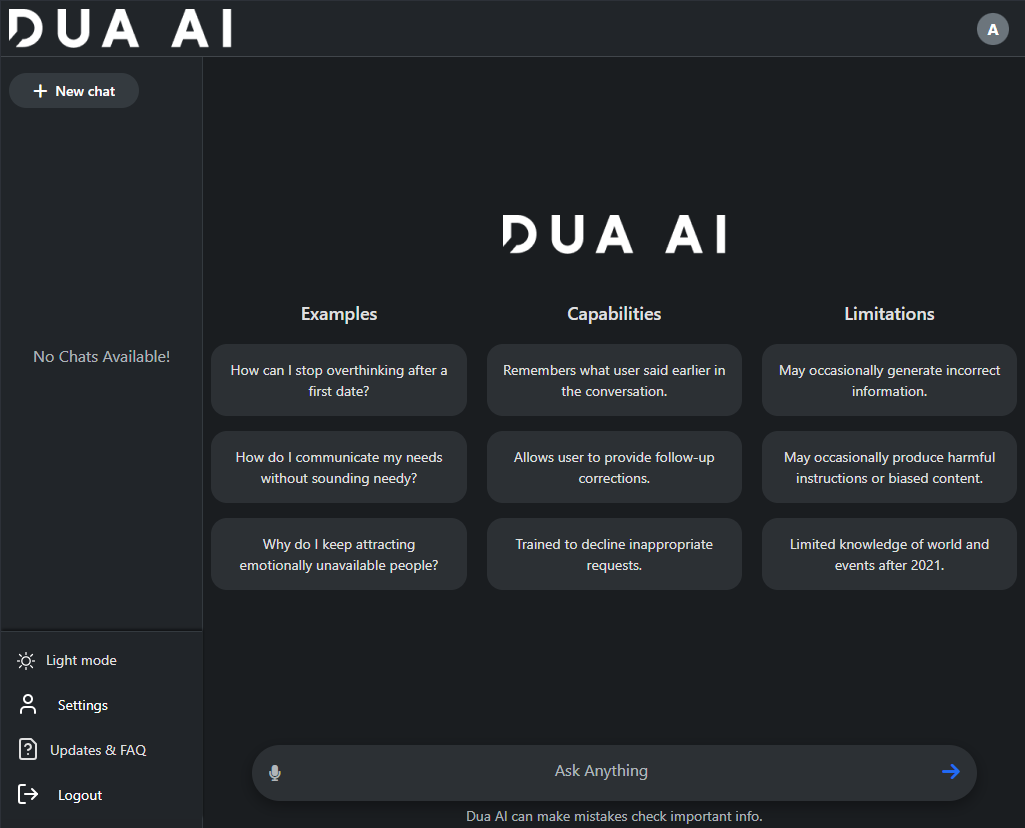Viewport: 1025px width, 828px height.
Task: Open Settings from the sidebar menu
Action: click(82, 706)
